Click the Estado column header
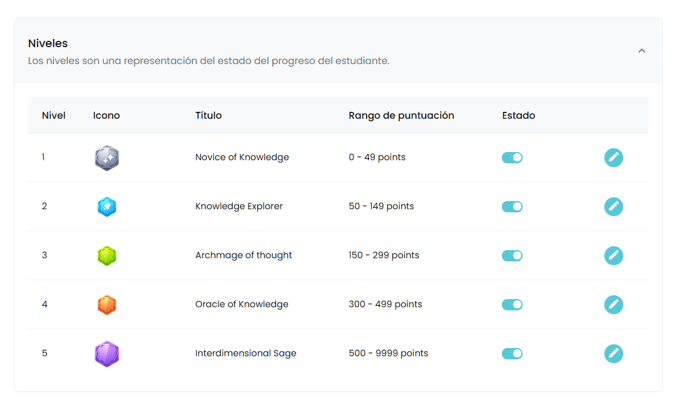The height and width of the screenshot is (404, 688). [x=518, y=115]
